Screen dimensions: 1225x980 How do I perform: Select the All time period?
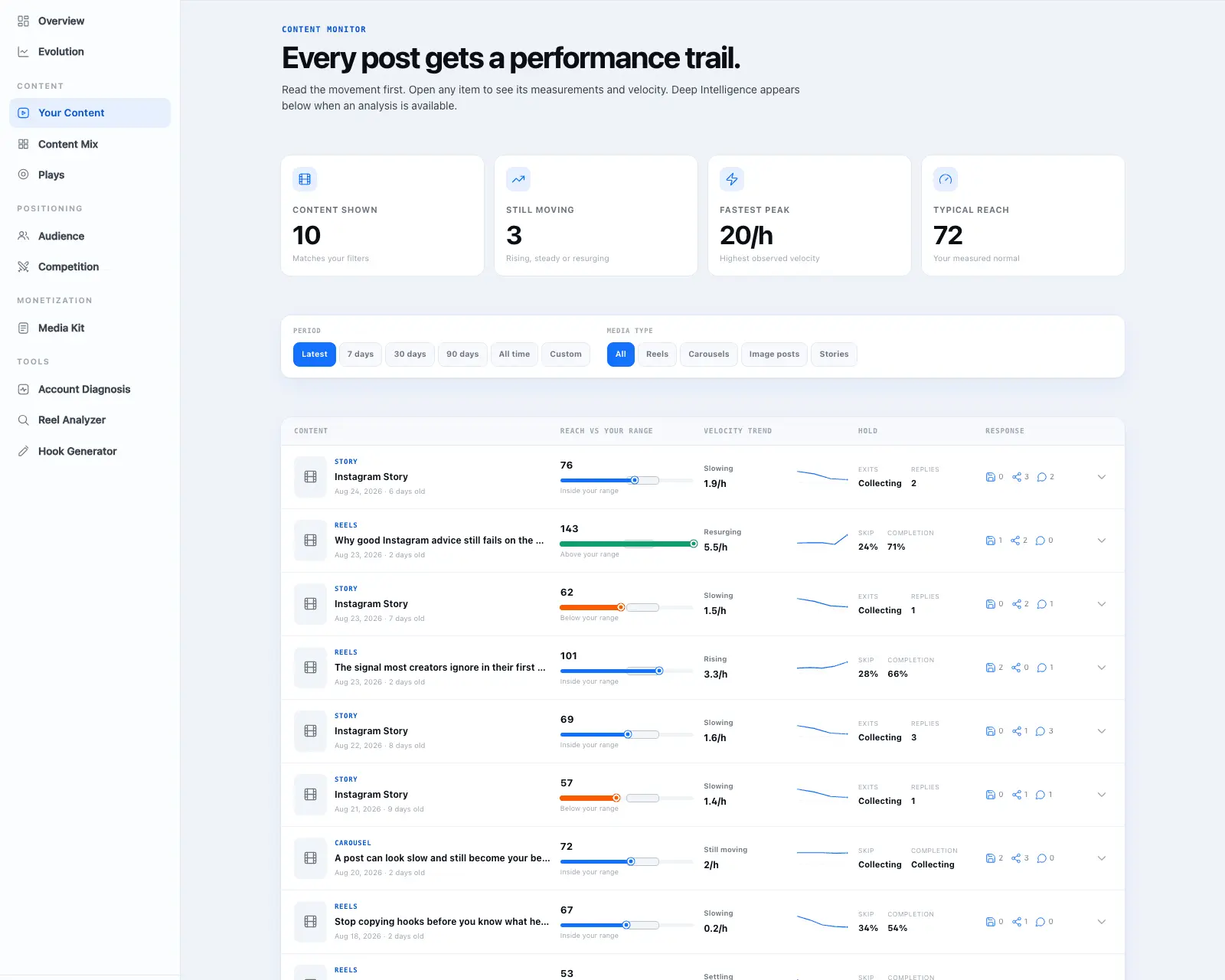[x=514, y=354]
